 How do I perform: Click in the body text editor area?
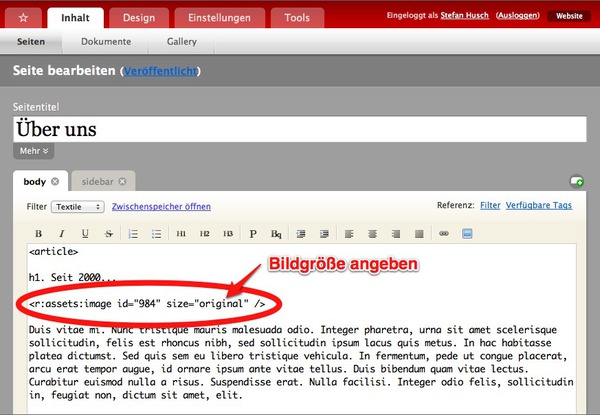click(x=302, y=329)
